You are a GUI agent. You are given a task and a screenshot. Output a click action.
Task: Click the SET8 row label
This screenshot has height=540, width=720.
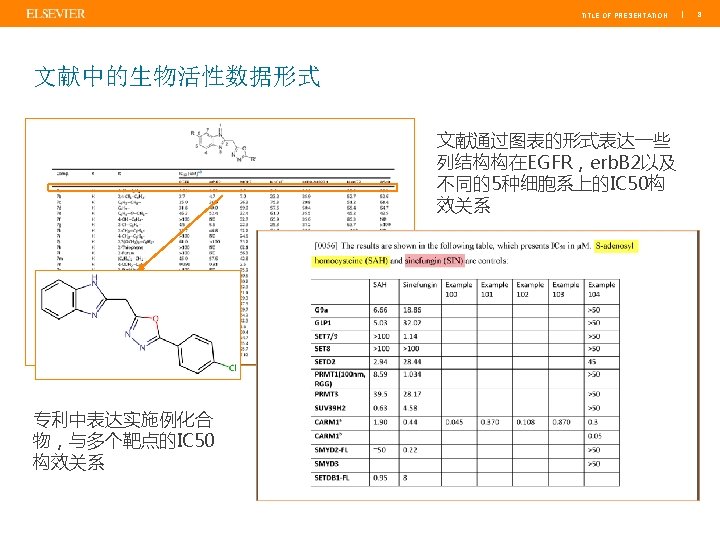pyautogui.click(x=322, y=349)
